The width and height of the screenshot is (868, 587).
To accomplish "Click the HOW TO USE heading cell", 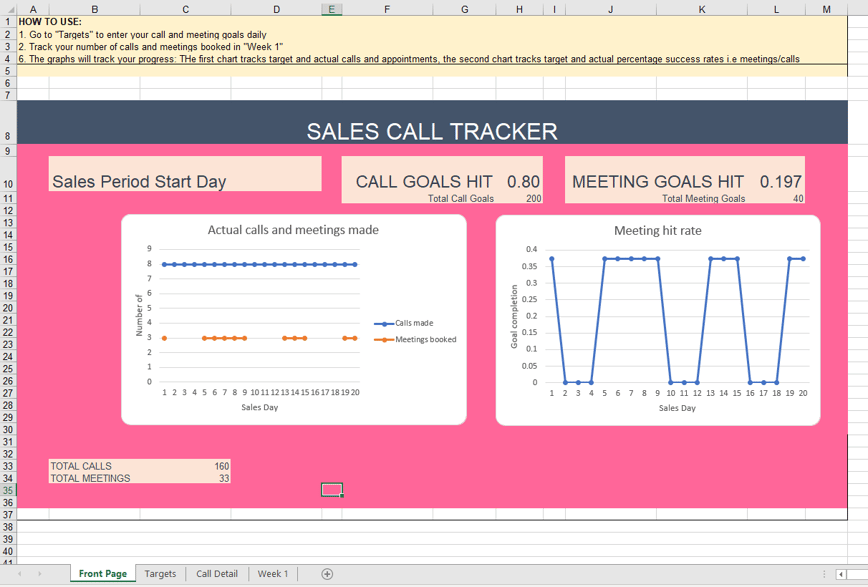I will coord(50,22).
